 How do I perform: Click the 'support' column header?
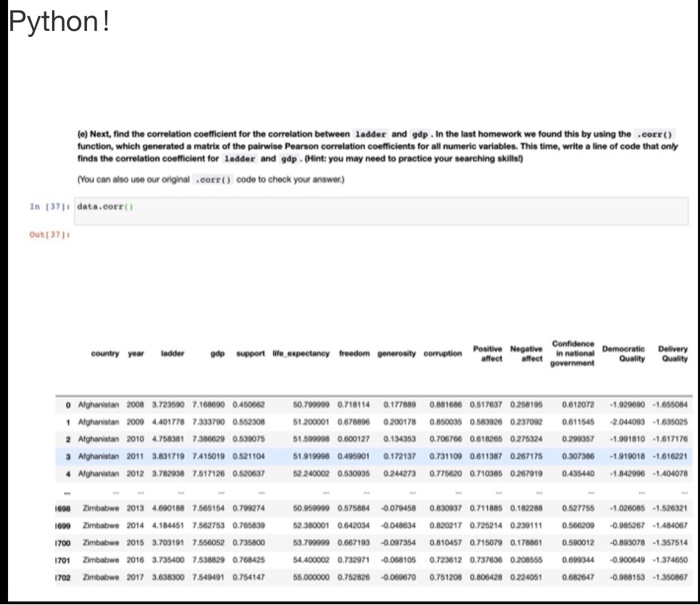pos(250,354)
